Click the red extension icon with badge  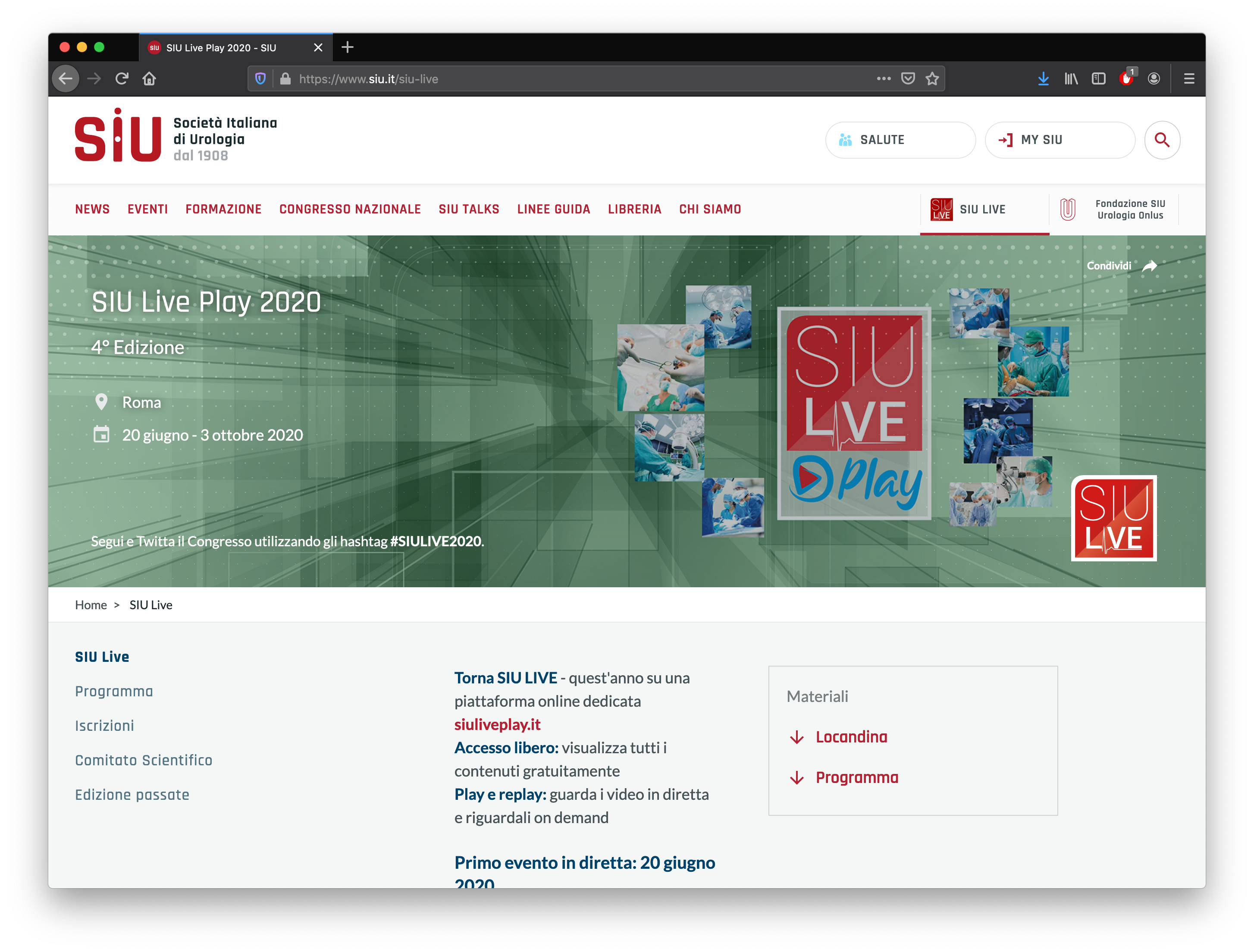1126,78
